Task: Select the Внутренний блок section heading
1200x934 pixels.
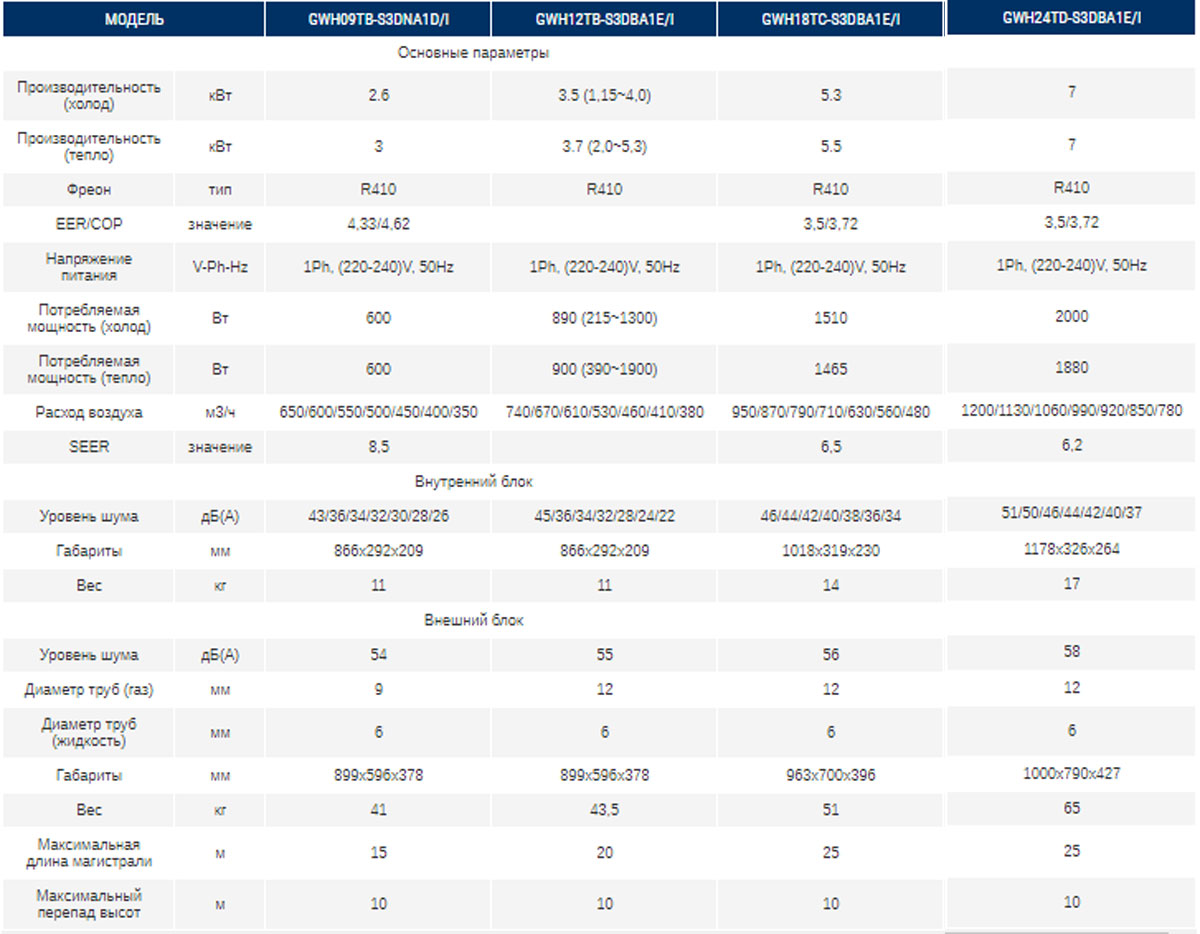Action: (473, 482)
